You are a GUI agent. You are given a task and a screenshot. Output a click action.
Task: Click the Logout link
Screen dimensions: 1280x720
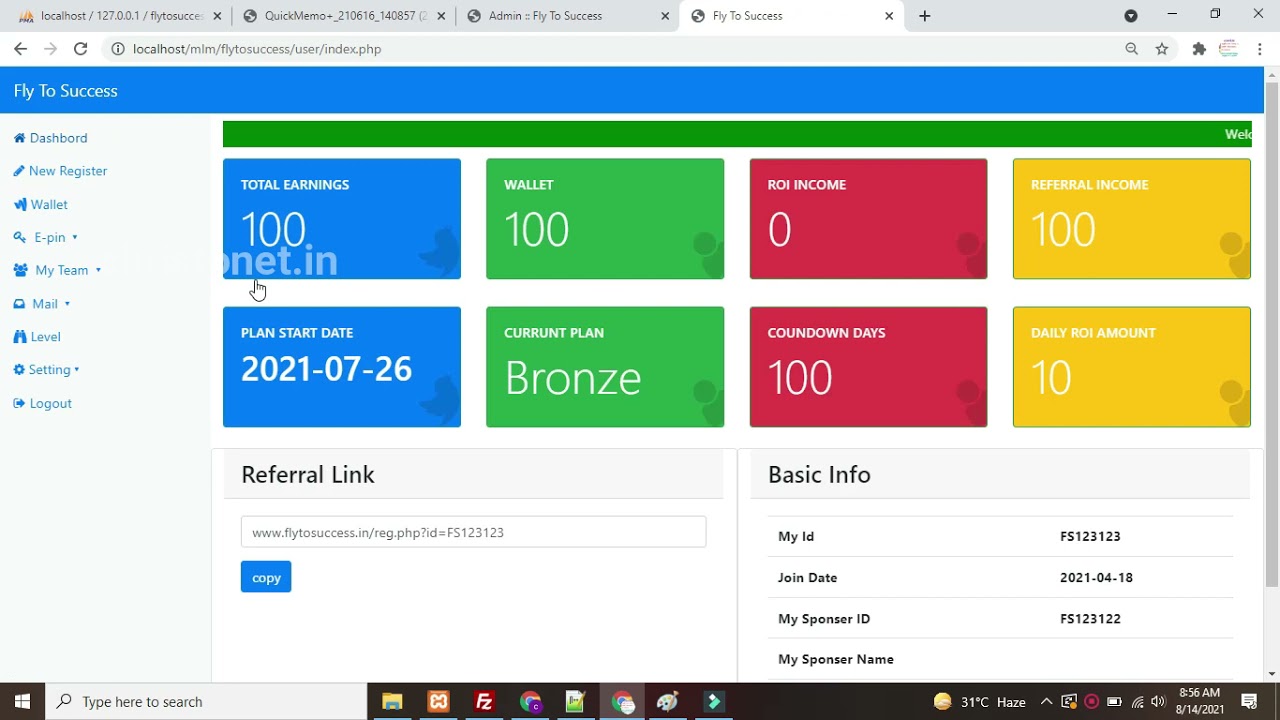pyautogui.click(x=50, y=403)
